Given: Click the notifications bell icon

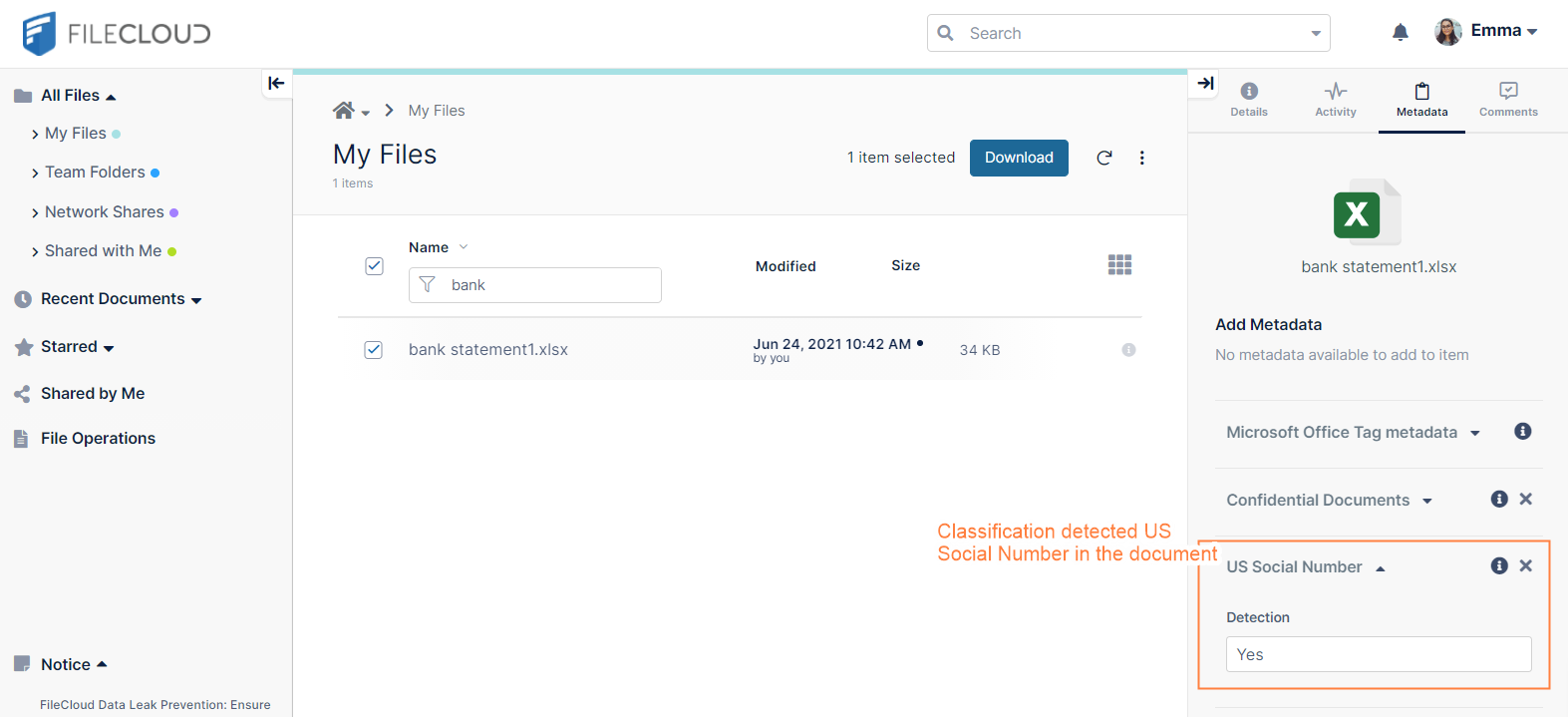Looking at the screenshot, I should click(1400, 33).
